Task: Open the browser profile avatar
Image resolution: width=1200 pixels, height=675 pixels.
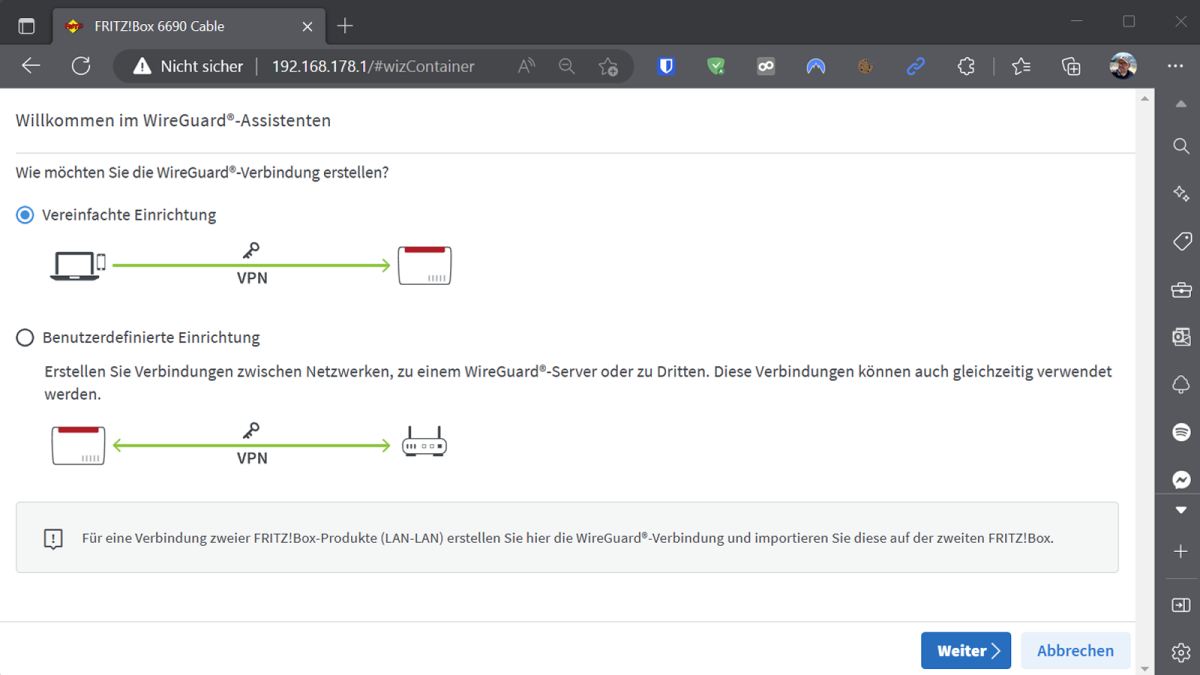Action: tap(1123, 66)
